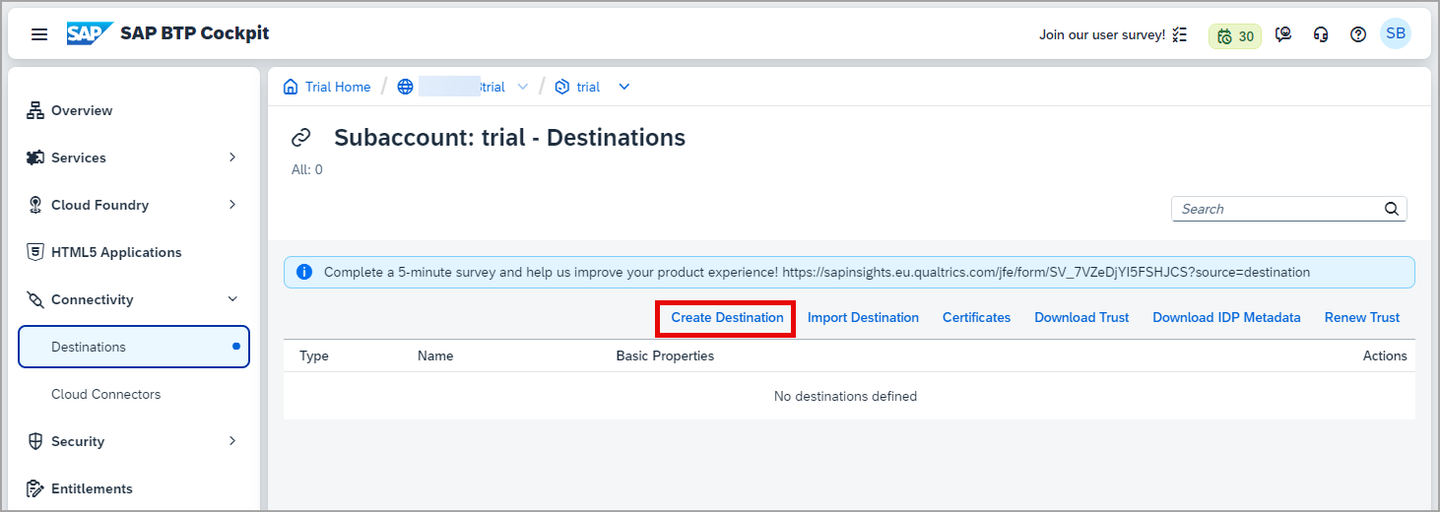This screenshot has width=1440, height=512.
Task: Open the support headset icon
Action: 1321,34
